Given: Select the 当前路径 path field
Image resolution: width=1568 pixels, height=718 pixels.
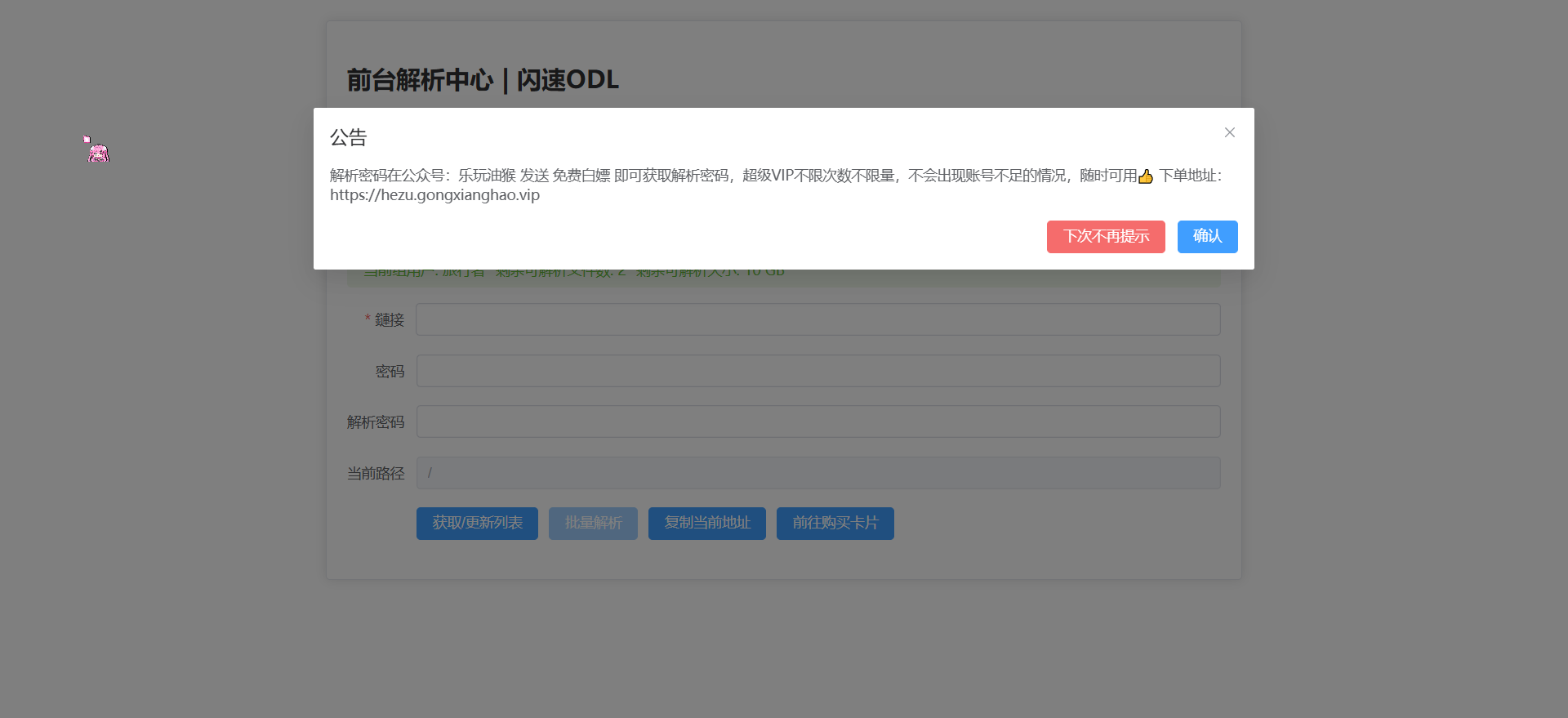Looking at the screenshot, I should click(x=817, y=473).
